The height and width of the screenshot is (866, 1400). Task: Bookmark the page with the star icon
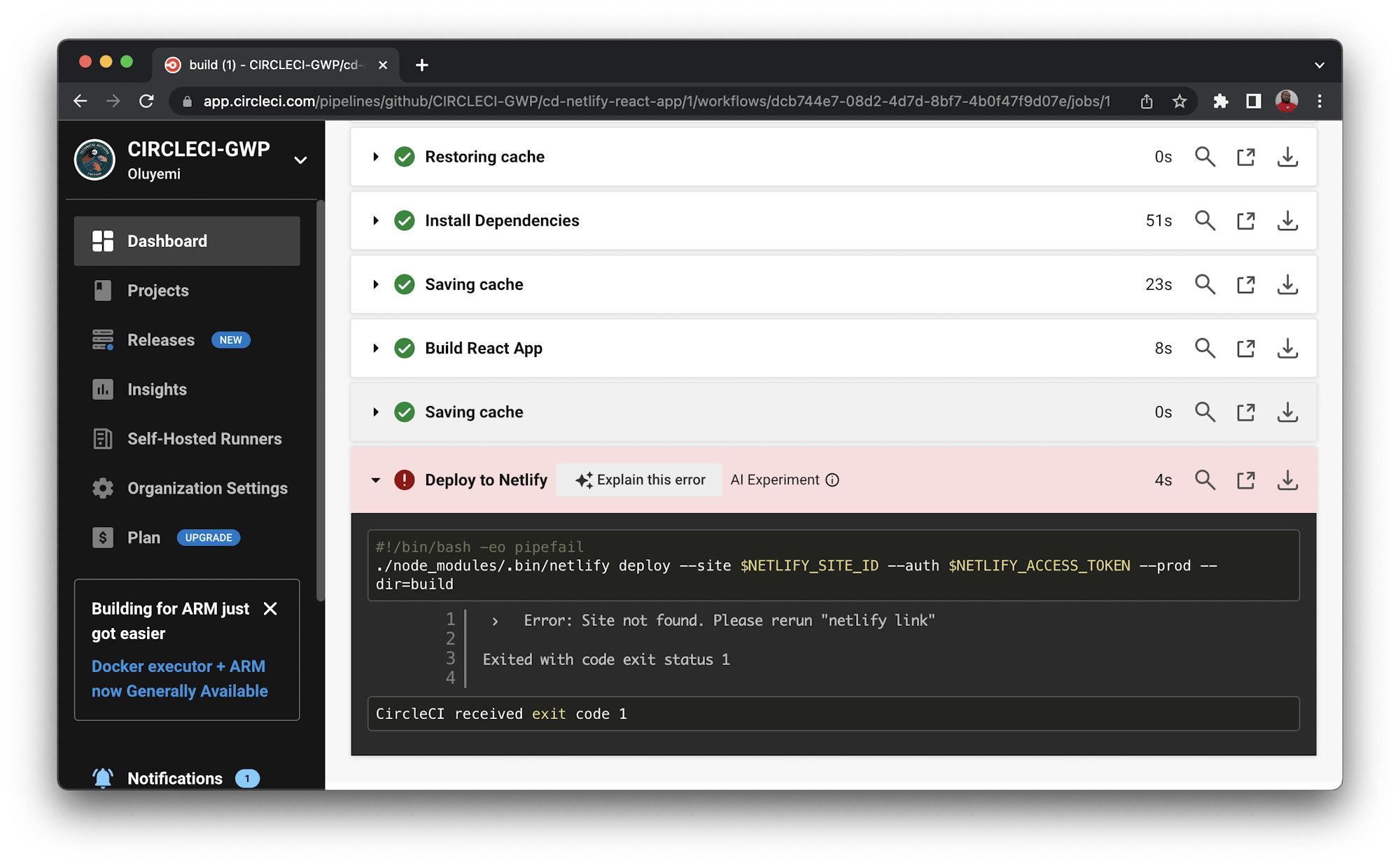(1179, 101)
